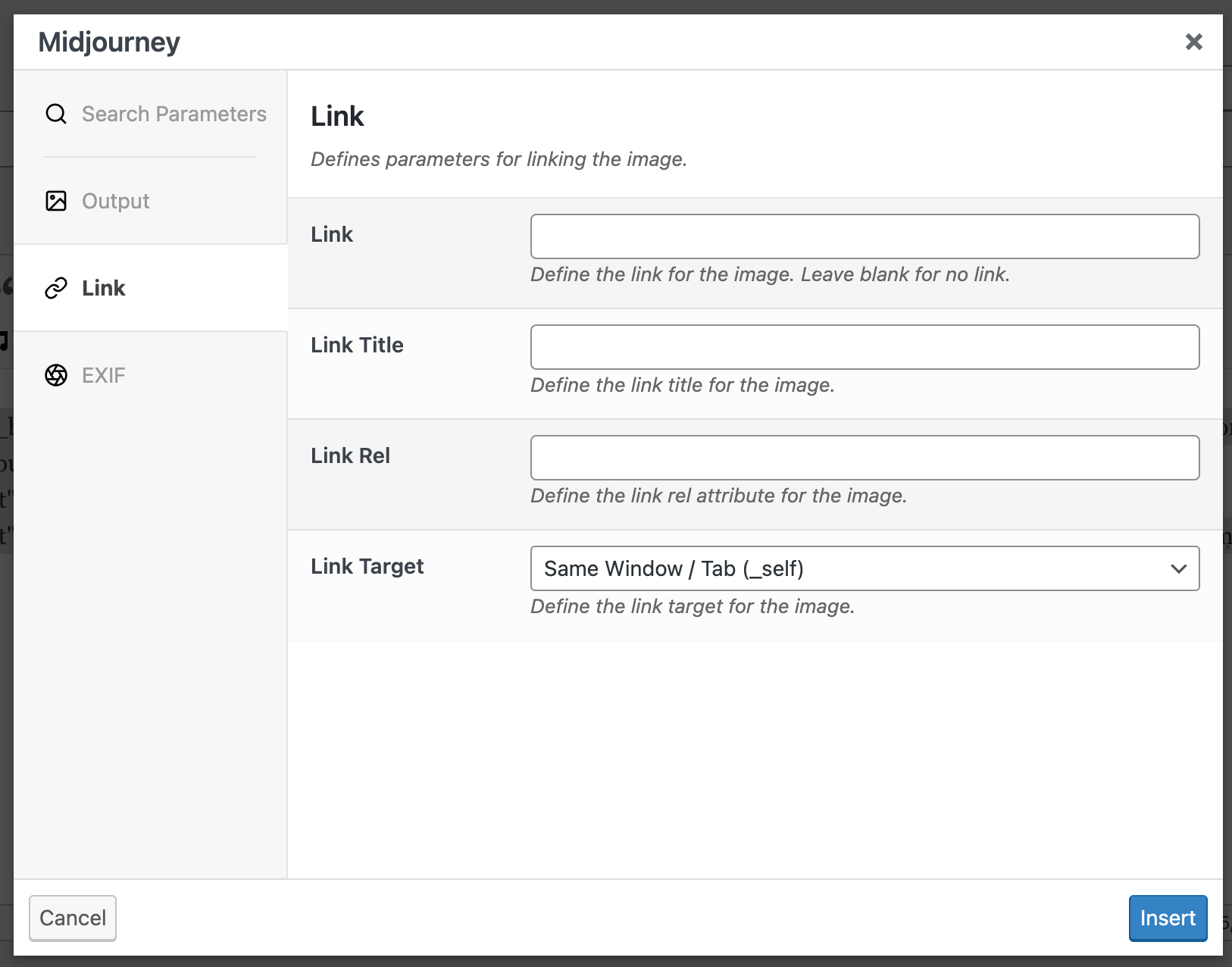The image size is (1232, 967).
Task: Click 'Define the link target for the image.' hint
Action: point(693,606)
